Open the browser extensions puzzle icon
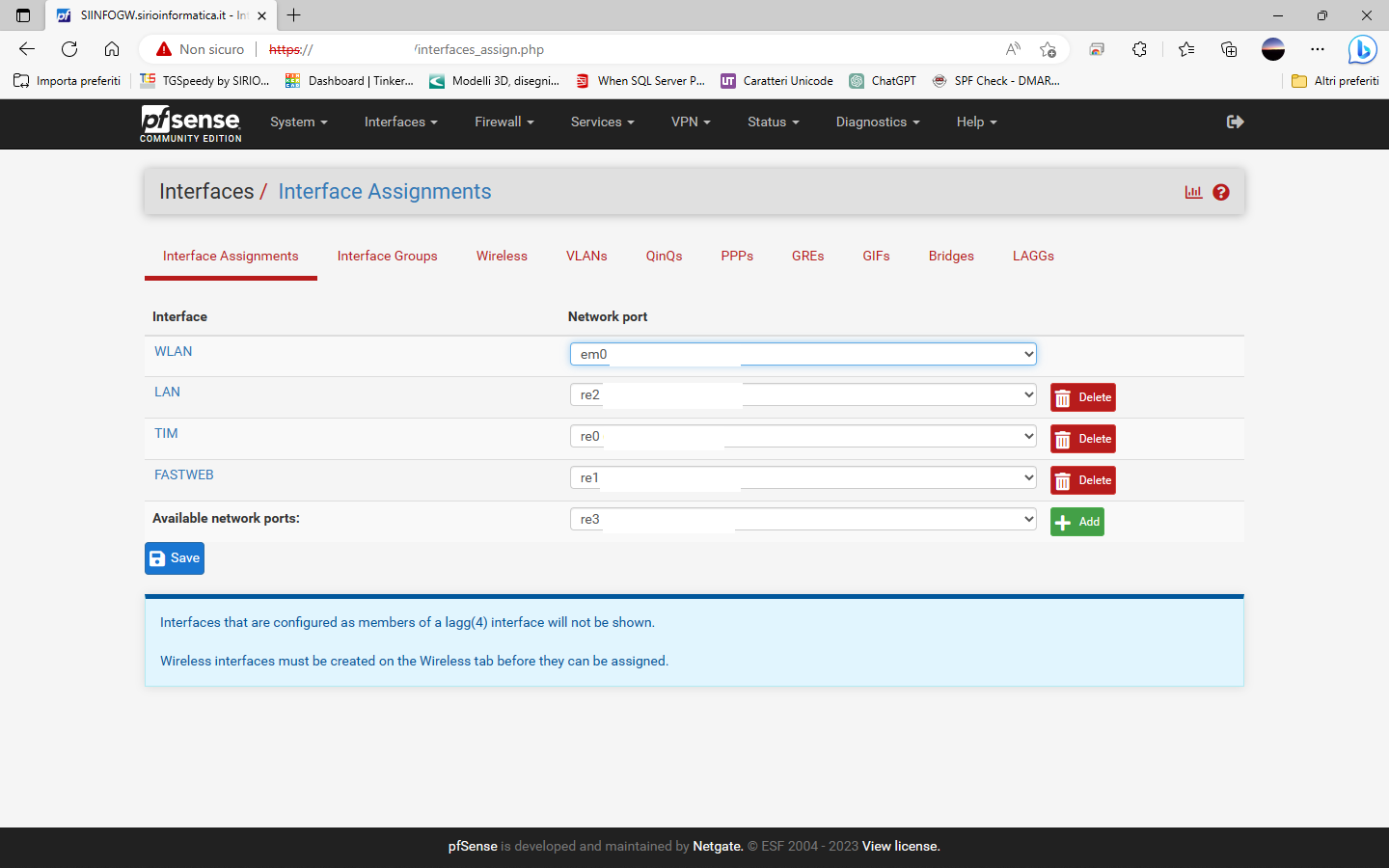Screen dimensions: 1389x868 1139,49
